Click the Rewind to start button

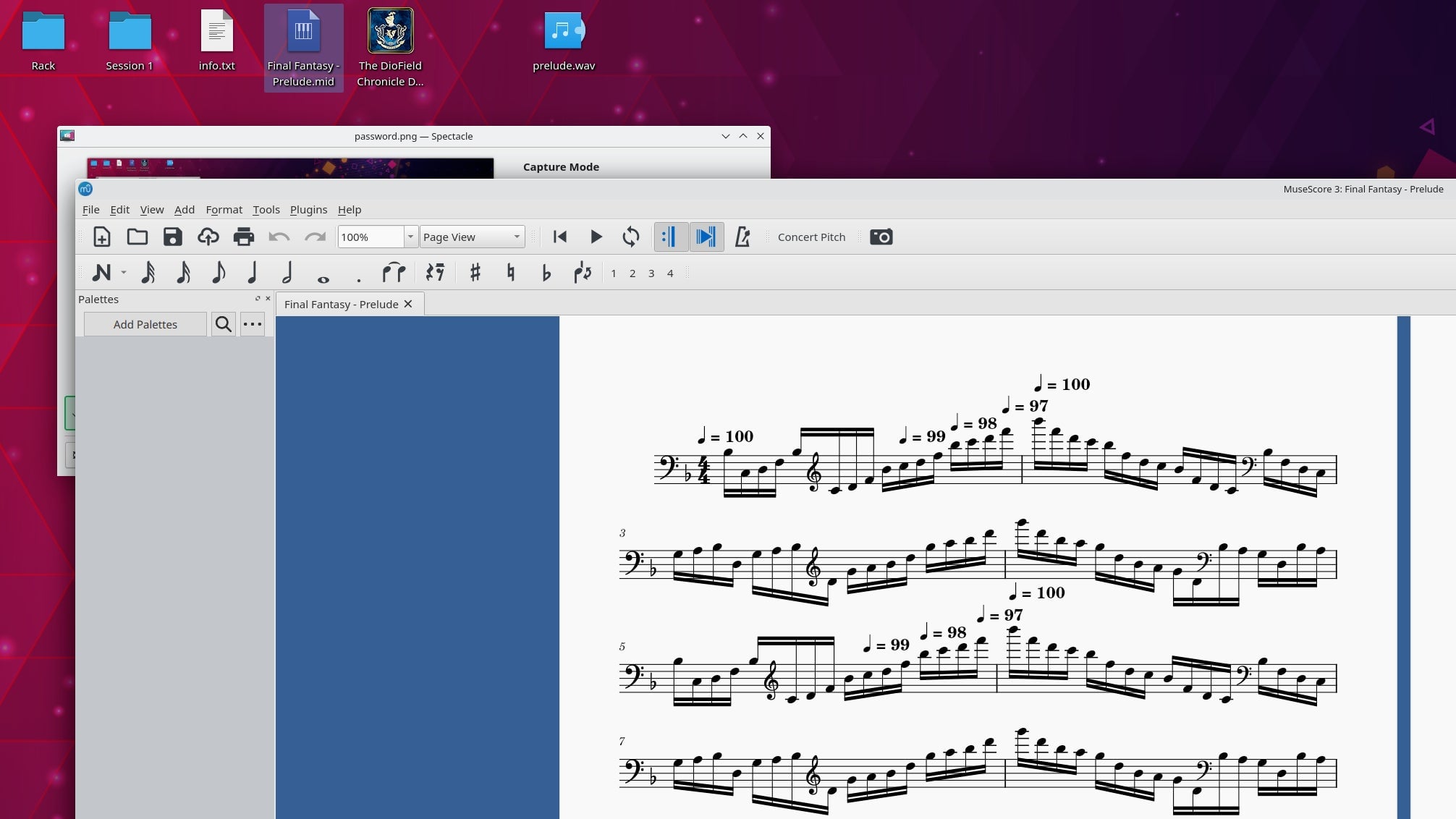tap(559, 237)
